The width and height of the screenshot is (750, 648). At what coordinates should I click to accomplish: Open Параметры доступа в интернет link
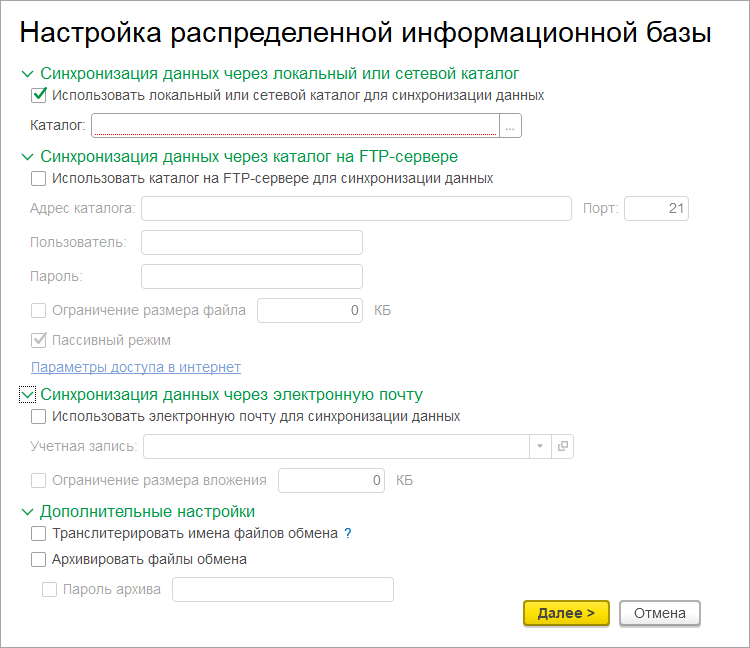[136, 367]
